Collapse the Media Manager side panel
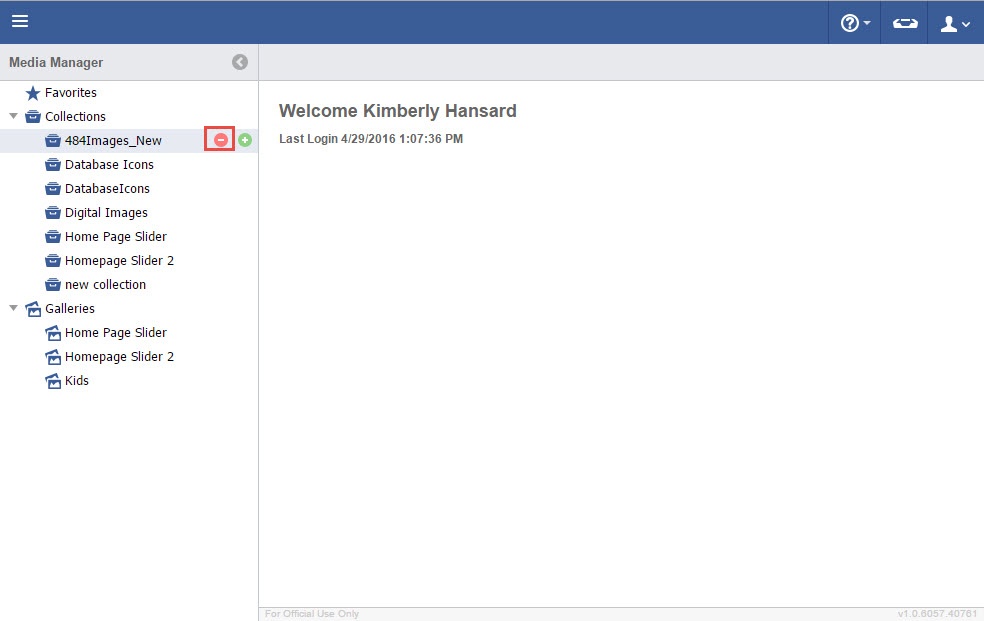Image resolution: width=984 pixels, height=621 pixels. (x=240, y=62)
